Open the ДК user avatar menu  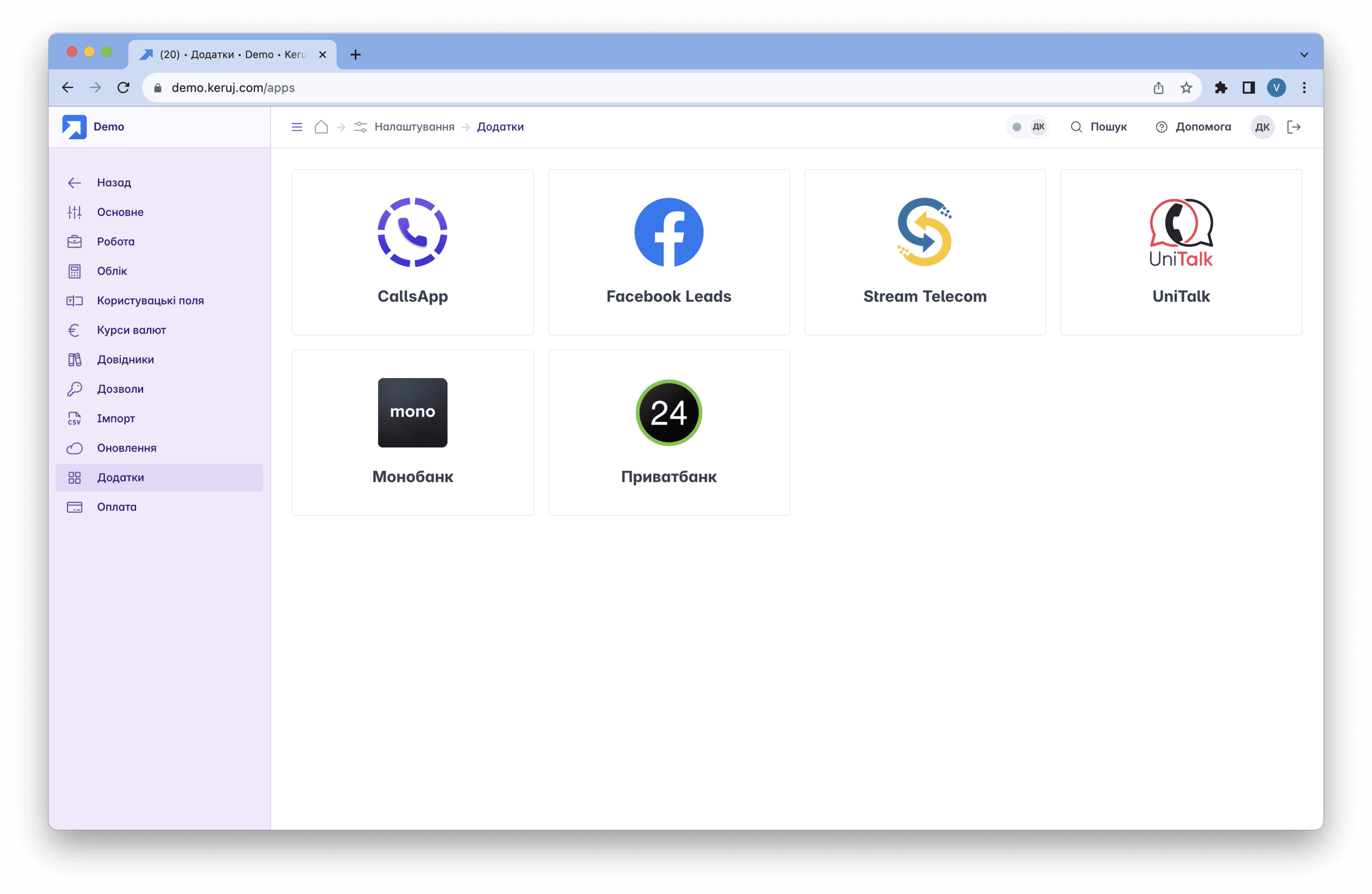click(1262, 127)
